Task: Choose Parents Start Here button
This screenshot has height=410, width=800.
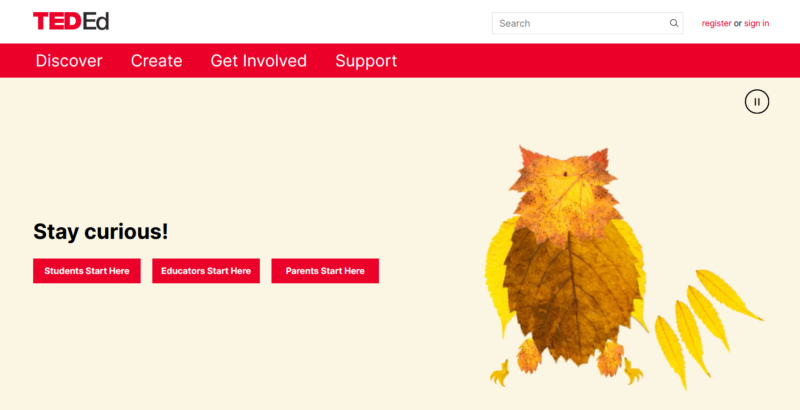Action: coord(325,271)
